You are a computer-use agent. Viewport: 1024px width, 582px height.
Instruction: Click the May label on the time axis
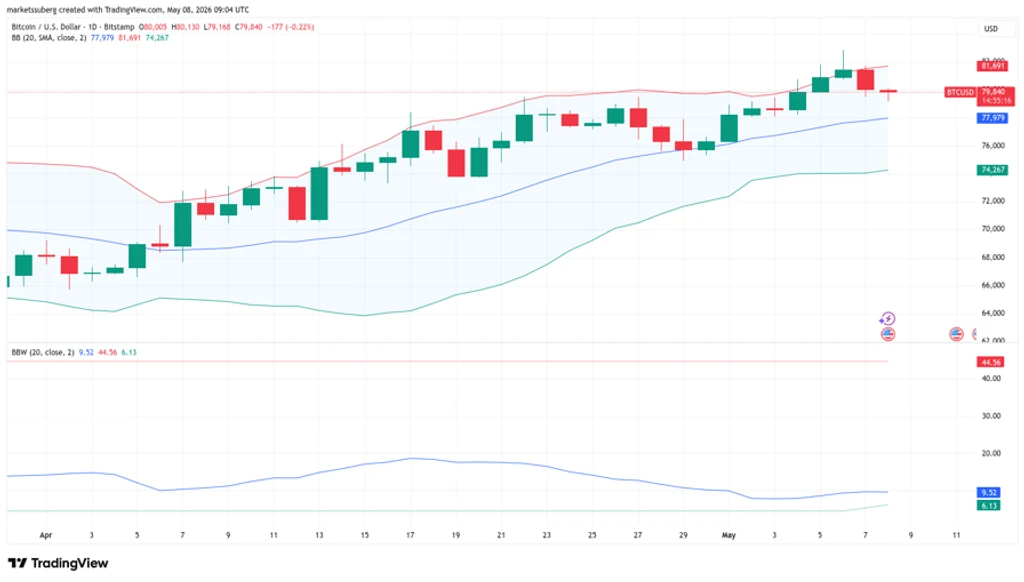pos(728,535)
